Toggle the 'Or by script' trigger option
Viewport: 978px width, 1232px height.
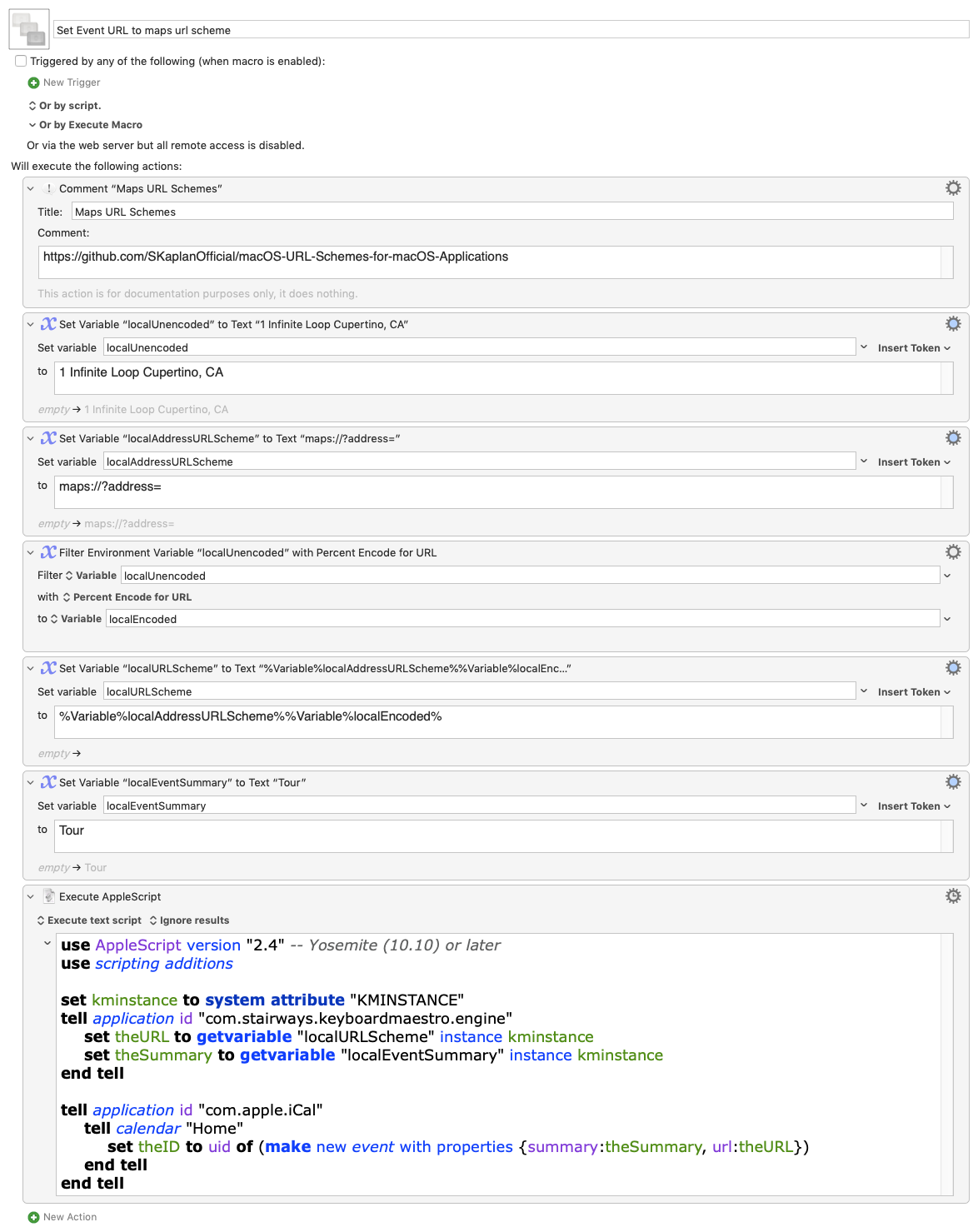tap(65, 106)
